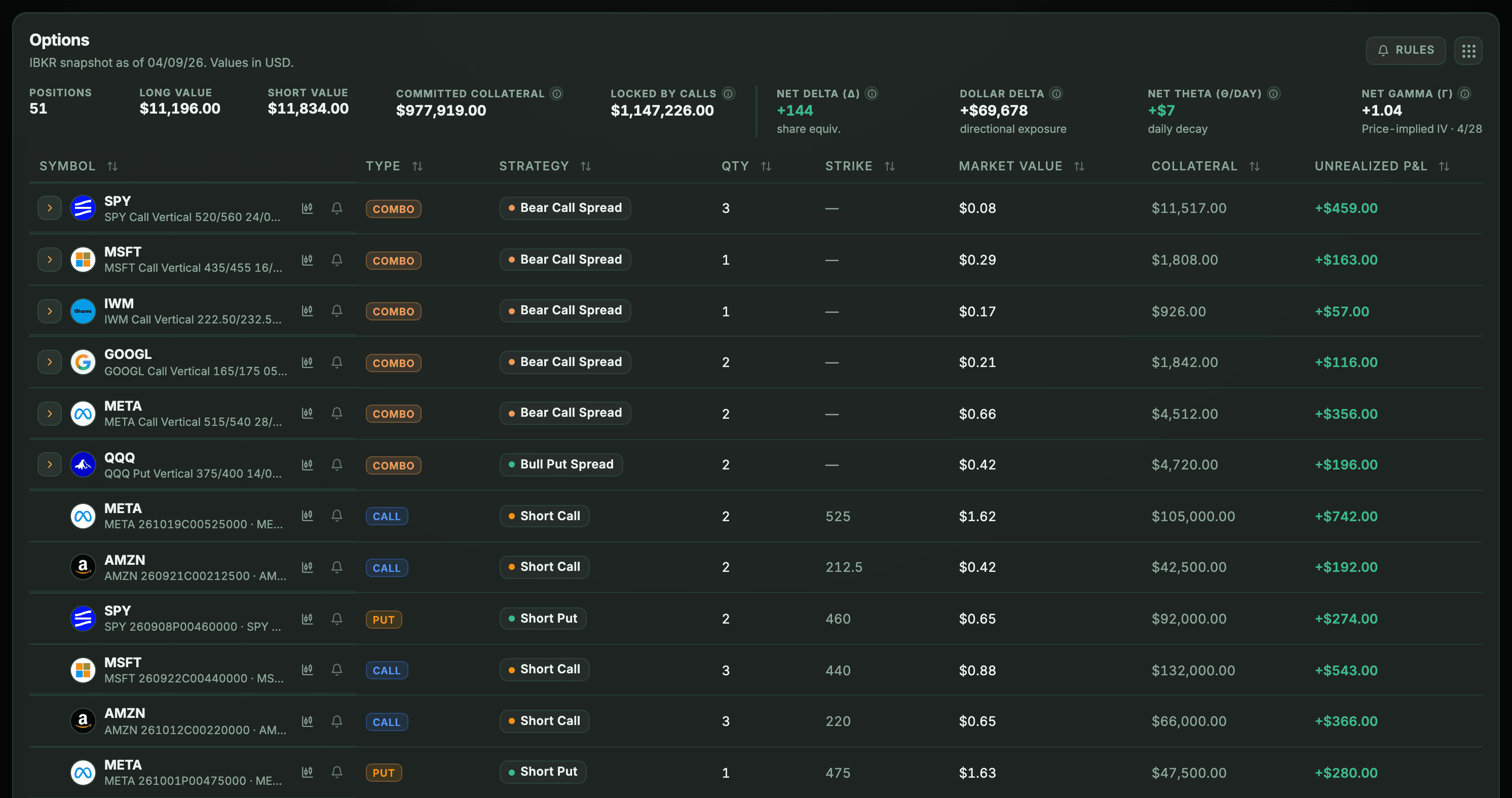This screenshot has width=1512, height=798.
Task: Click the 212.5 strike value
Action: click(844, 567)
